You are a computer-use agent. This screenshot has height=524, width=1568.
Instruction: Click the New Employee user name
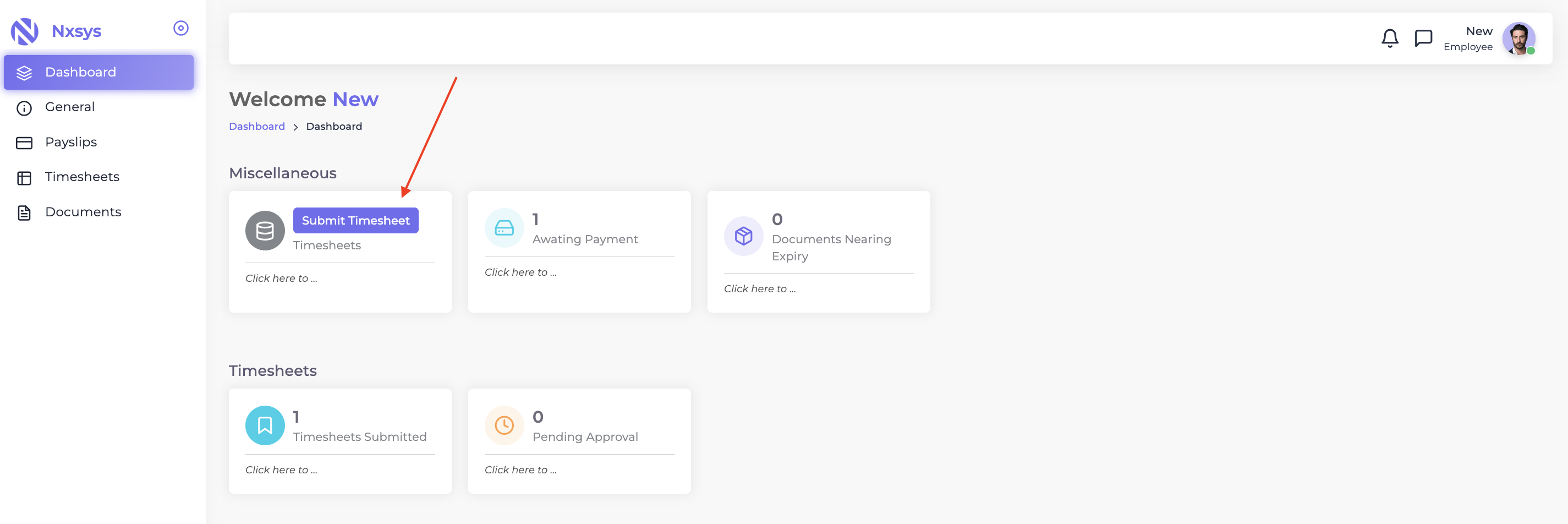click(1467, 39)
